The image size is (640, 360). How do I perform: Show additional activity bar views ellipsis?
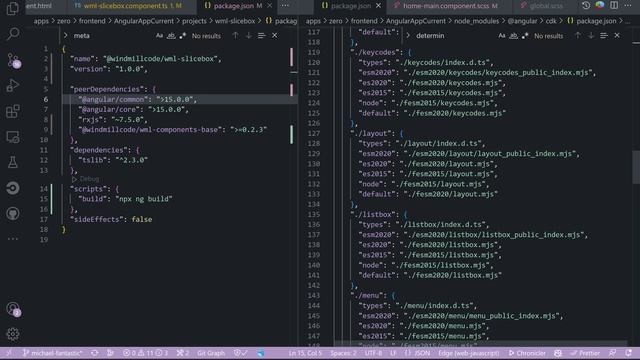click(13, 239)
